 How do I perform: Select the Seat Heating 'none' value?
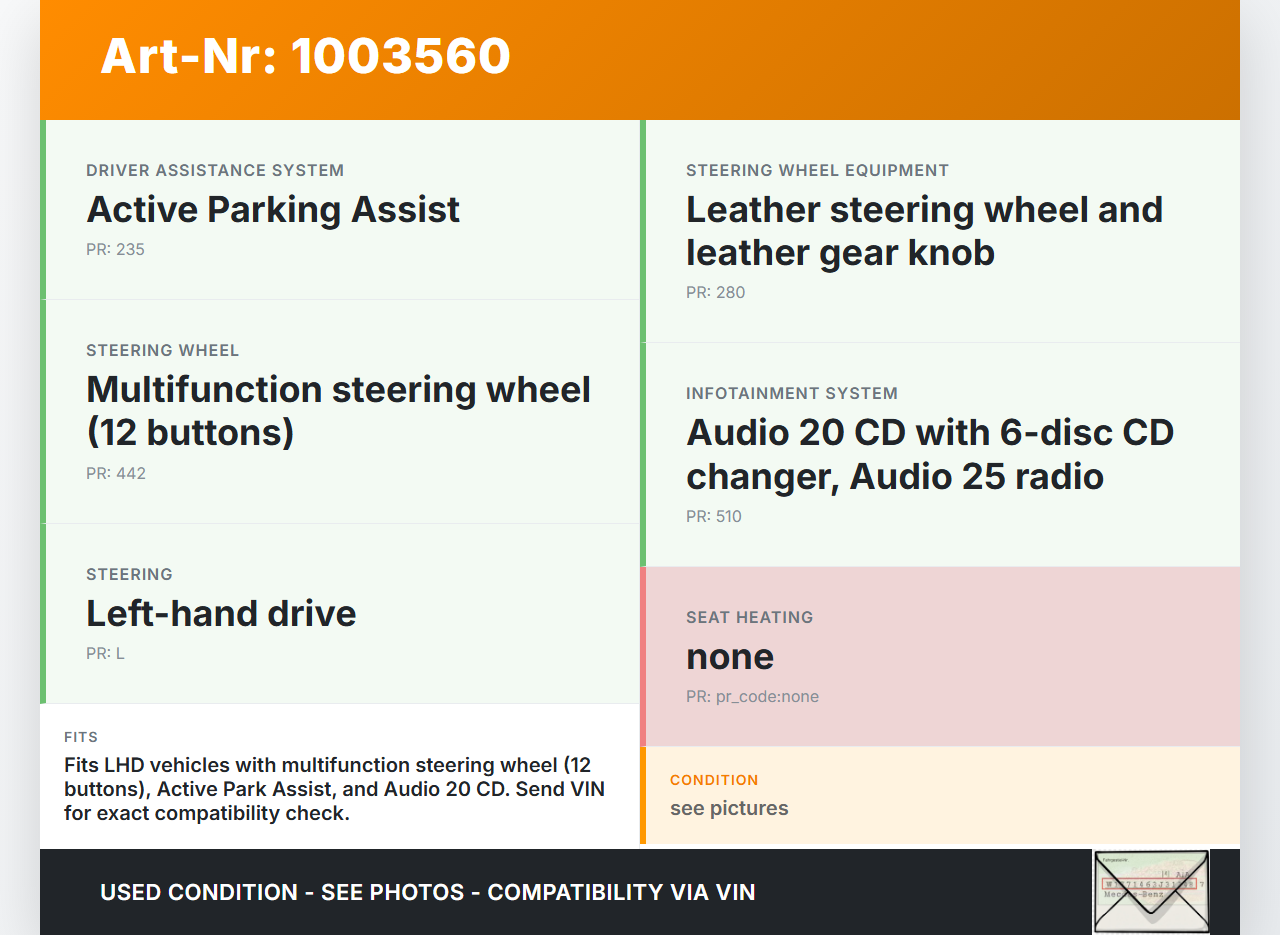coord(730,657)
